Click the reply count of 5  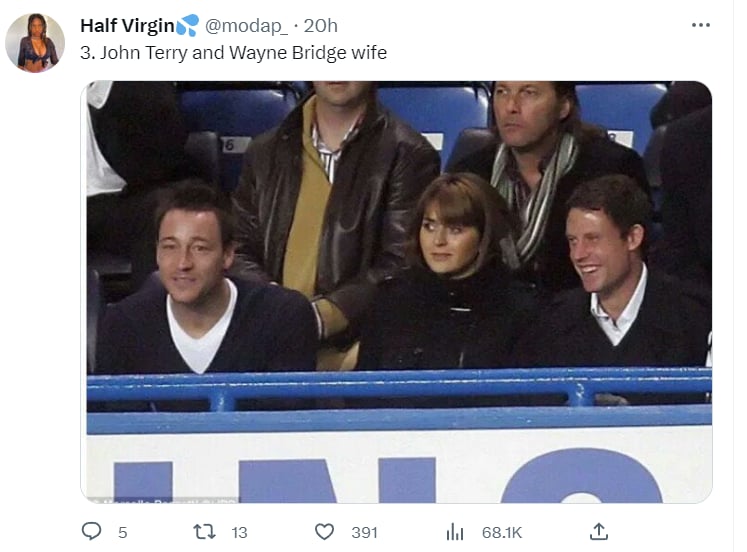[122, 532]
